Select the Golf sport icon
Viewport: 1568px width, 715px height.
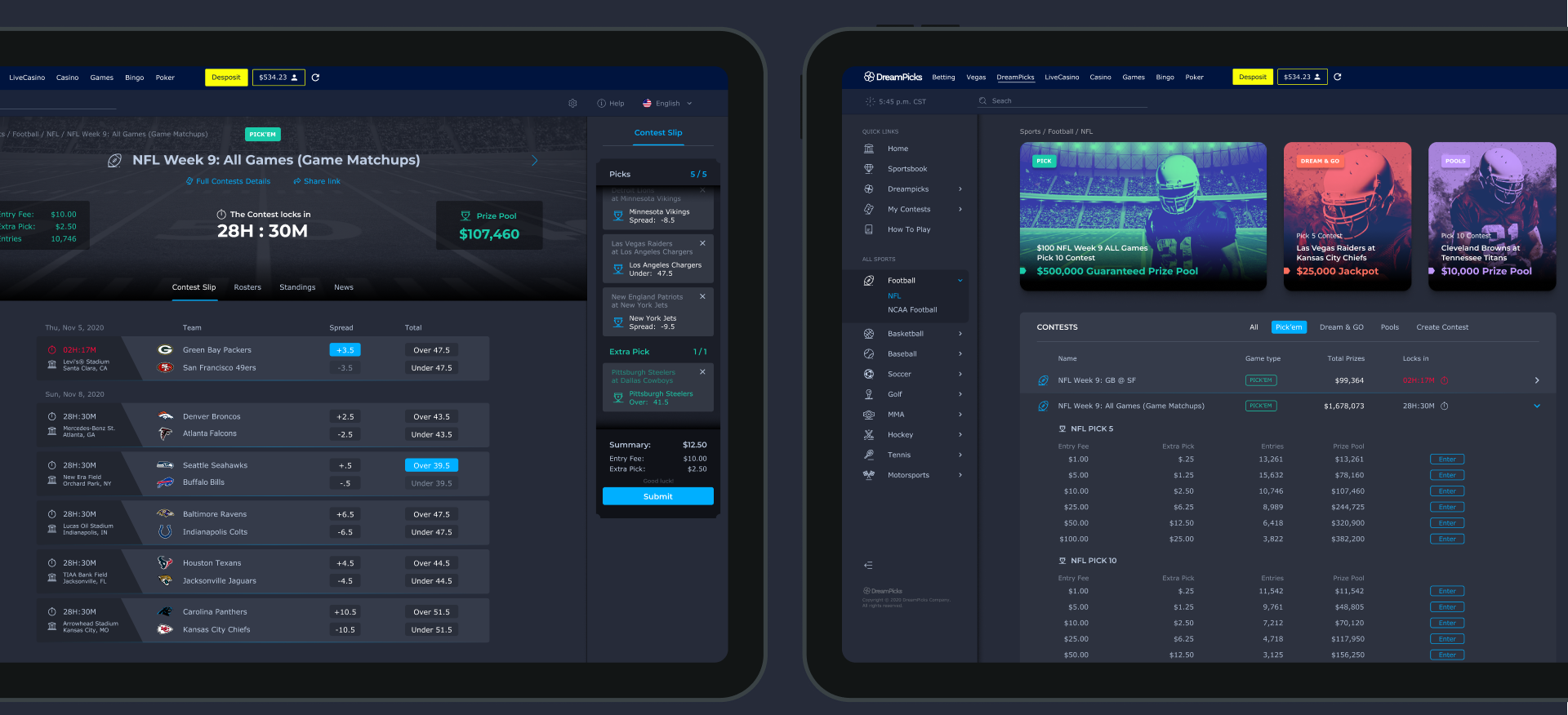point(869,394)
